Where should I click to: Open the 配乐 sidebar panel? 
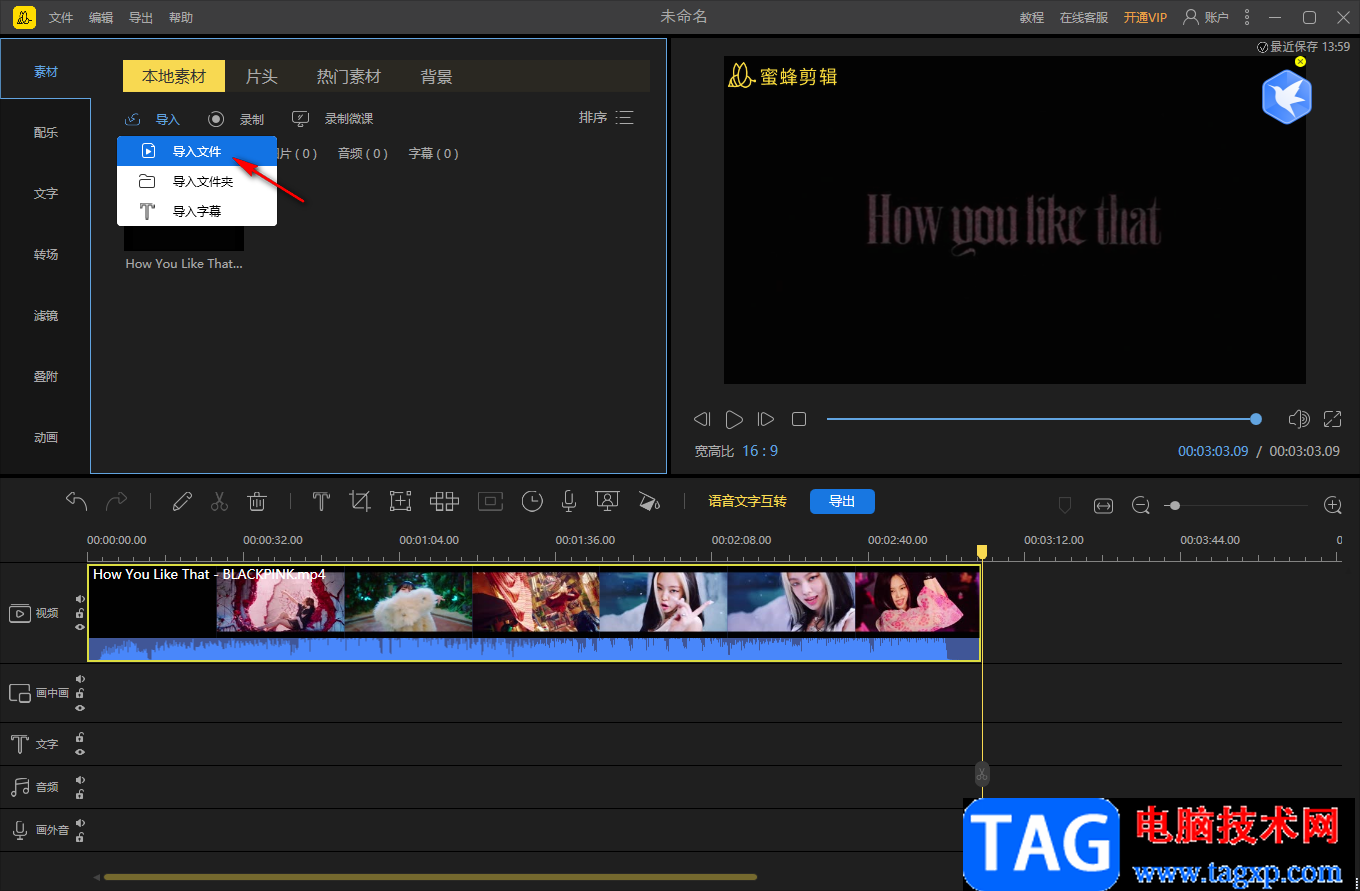(x=46, y=133)
